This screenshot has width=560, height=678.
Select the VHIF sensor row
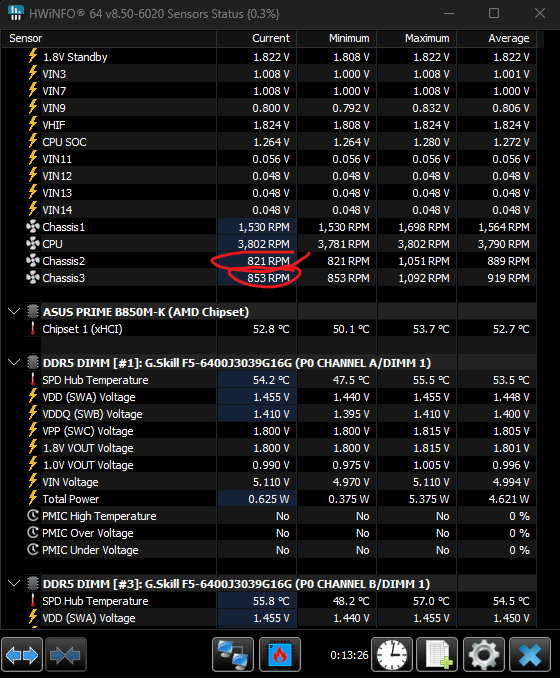(280, 125)
